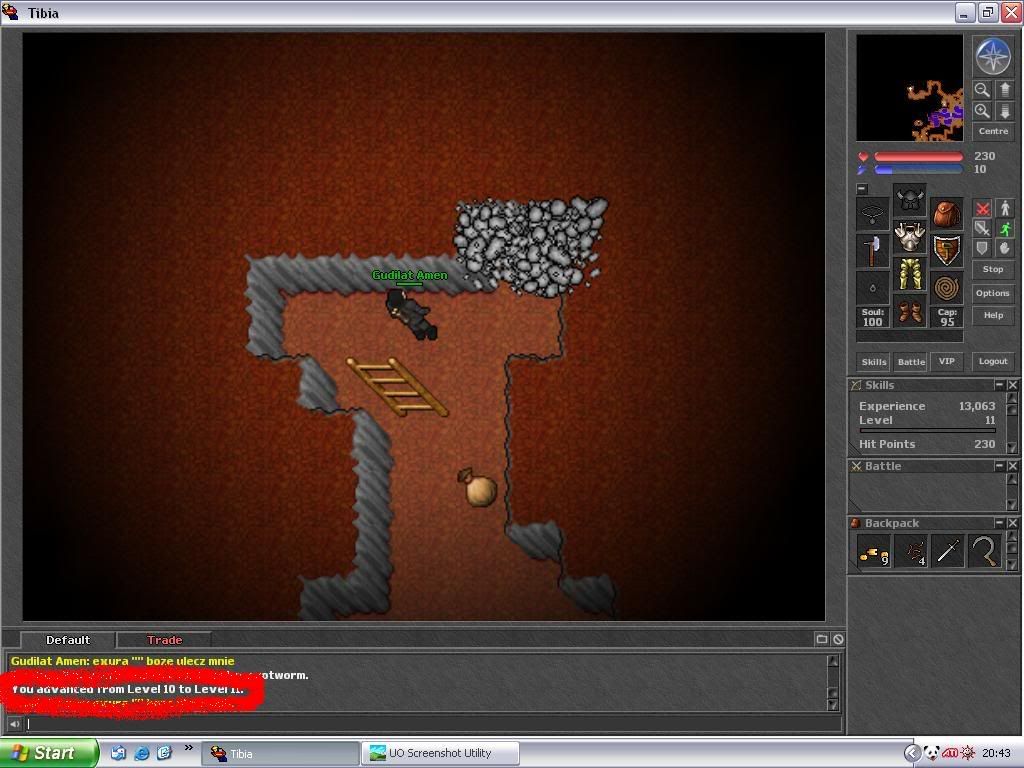Click the red hit points bar
Image resolution: width=1024 pixels, height=768 pixels.
(918, 157)
